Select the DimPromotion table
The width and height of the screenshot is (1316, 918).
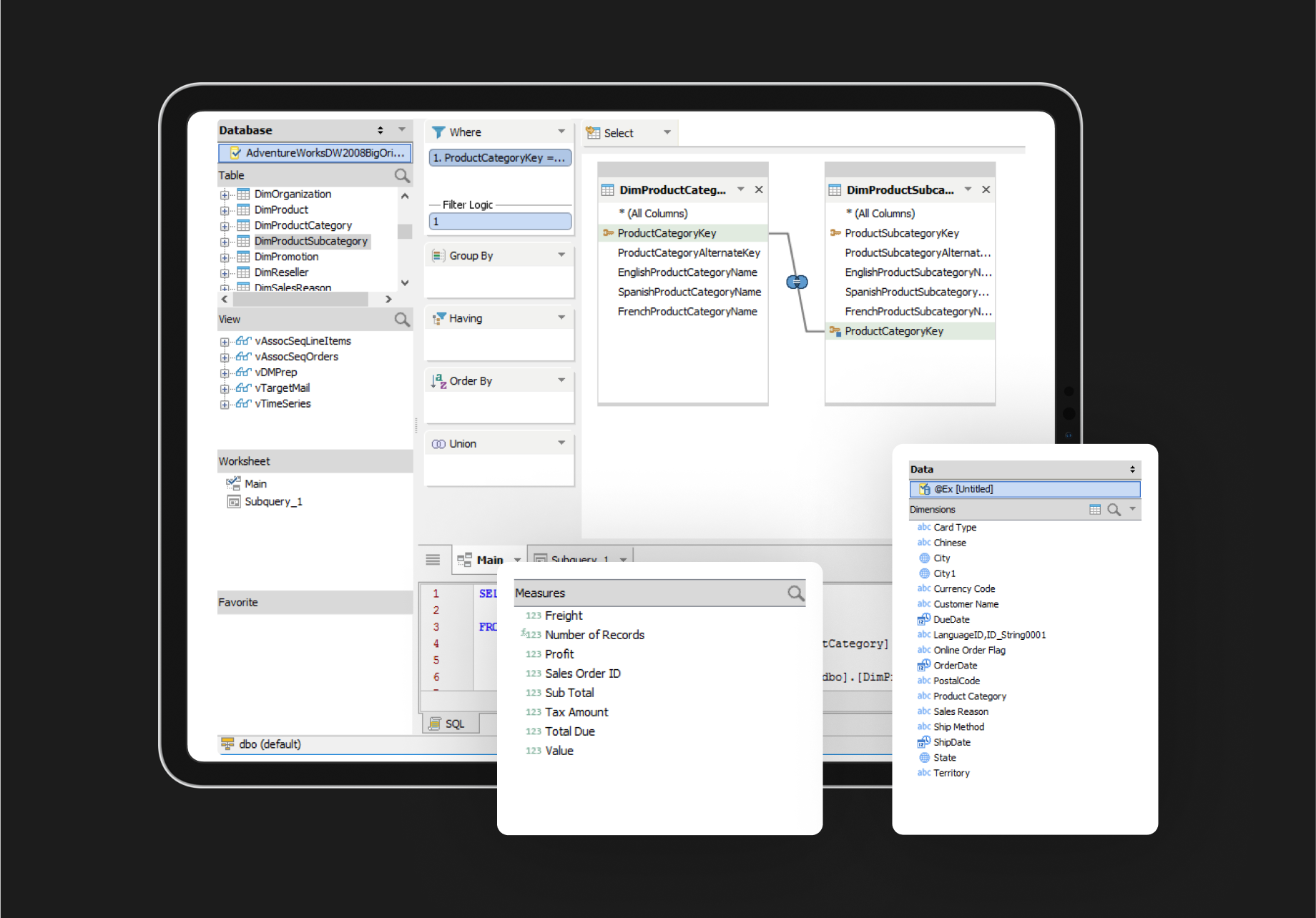tap(286, 257)
